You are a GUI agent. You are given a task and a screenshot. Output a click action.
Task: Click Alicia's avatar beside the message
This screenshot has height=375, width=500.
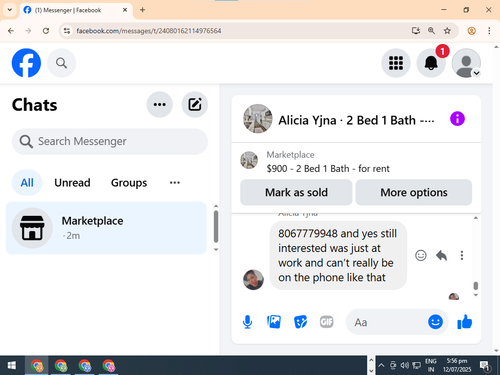click(x=253, y=280)
